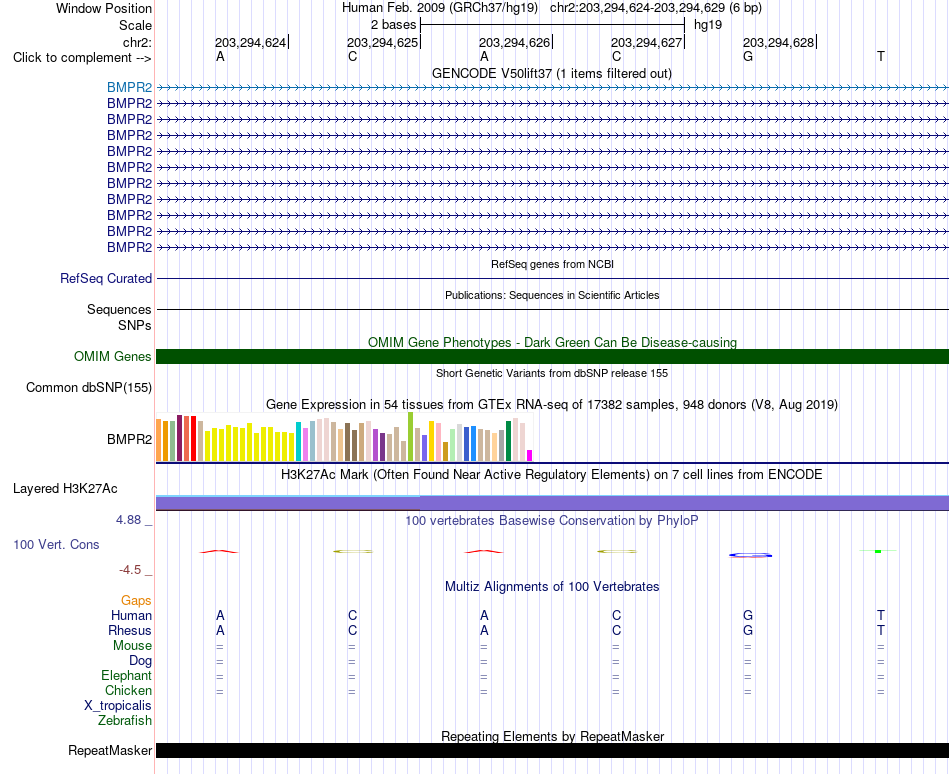Click position label 203,294,624
The width and height of the screenshot is (950, 774).
point(250,42)
